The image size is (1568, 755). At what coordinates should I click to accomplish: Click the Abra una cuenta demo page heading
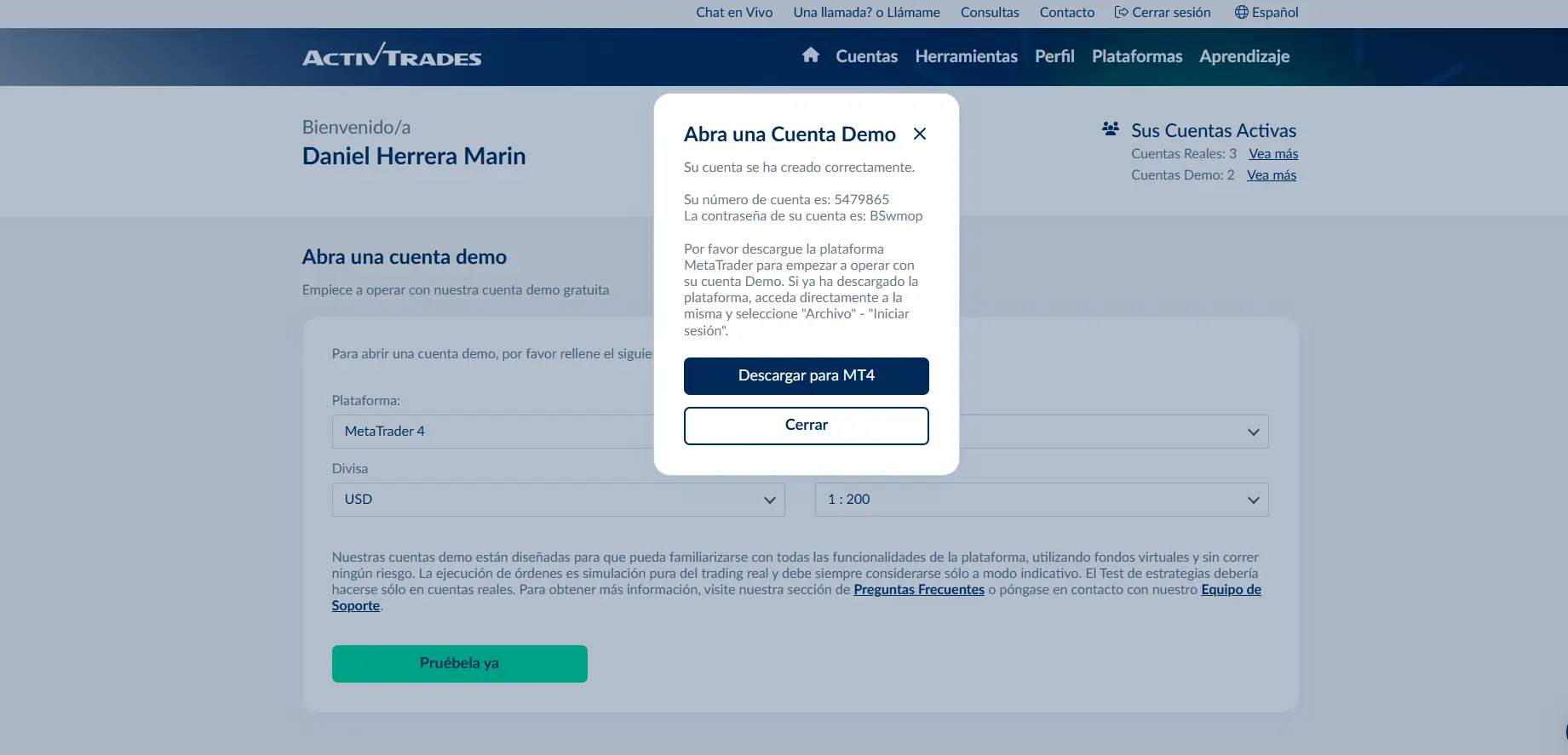tap(405, 257)
